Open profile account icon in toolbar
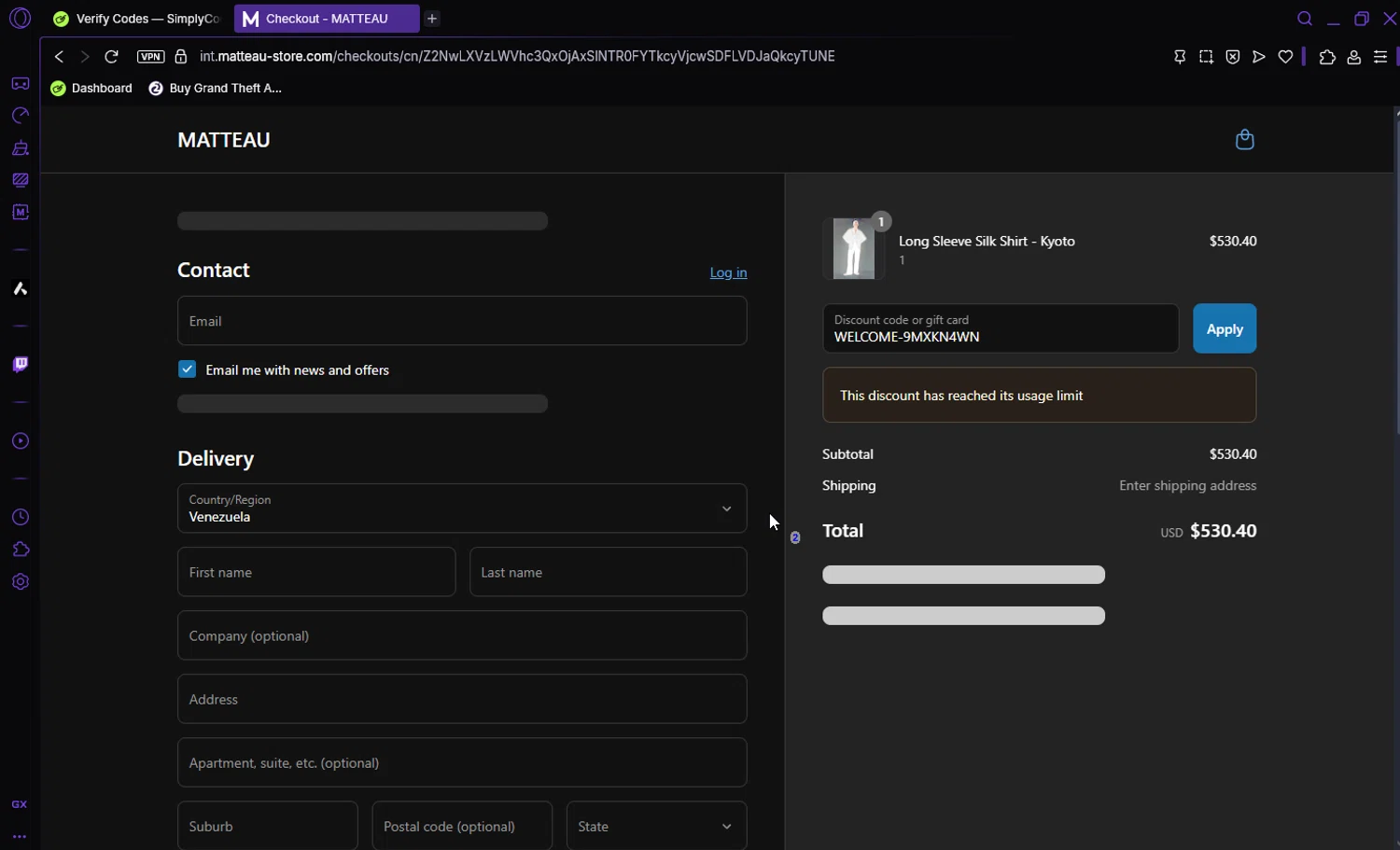The image size is (1400, 850). (1353, 58)
